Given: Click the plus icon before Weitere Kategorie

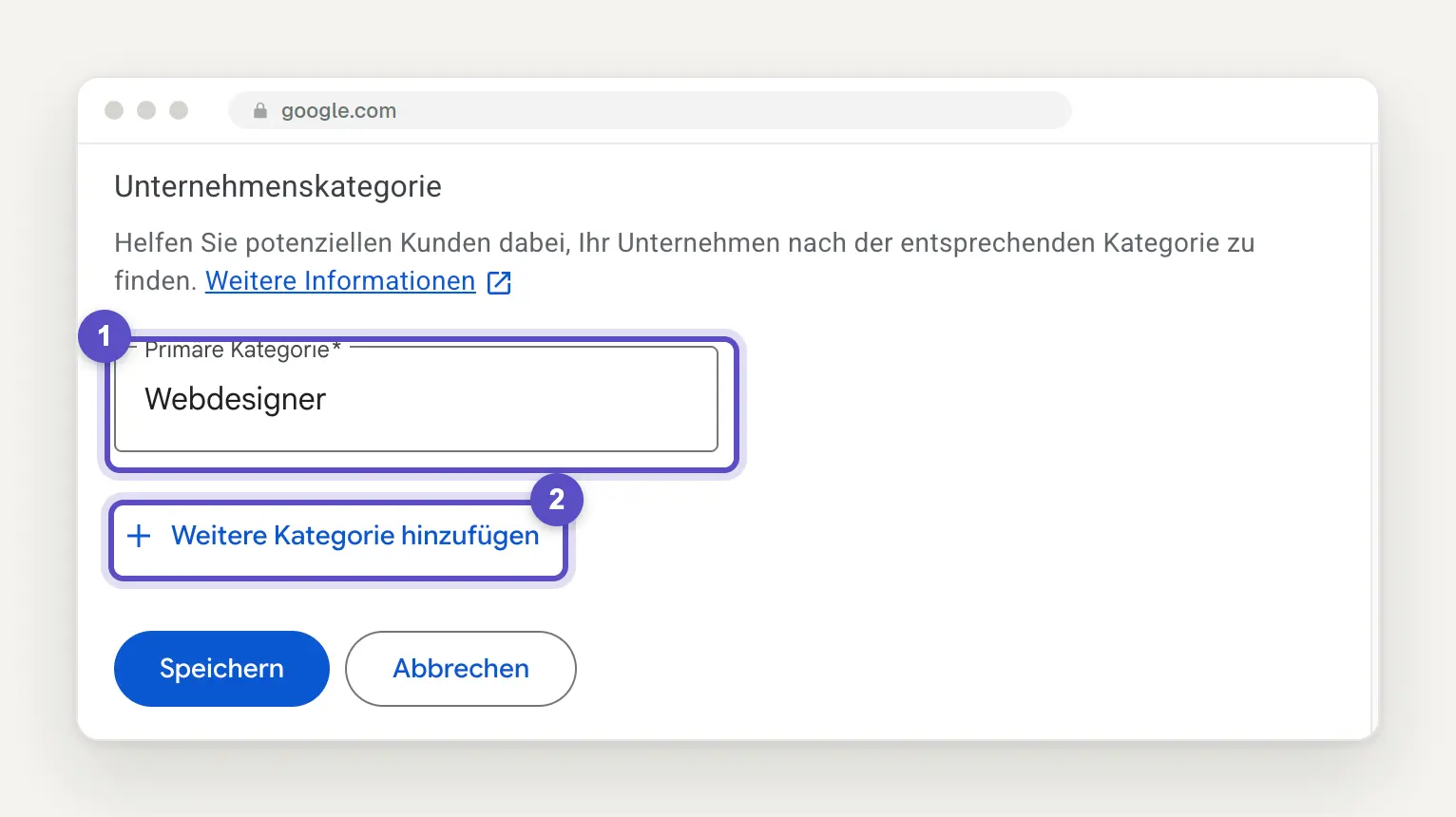Looking at the screenshot, I should pyautogui.click(x=139, y=536).
